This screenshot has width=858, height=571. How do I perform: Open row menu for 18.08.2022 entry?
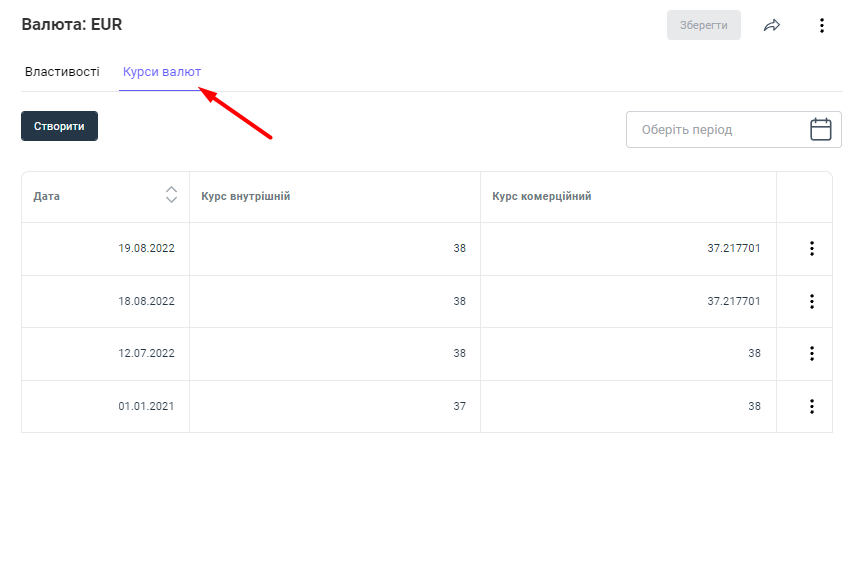[x=812, y=301]
